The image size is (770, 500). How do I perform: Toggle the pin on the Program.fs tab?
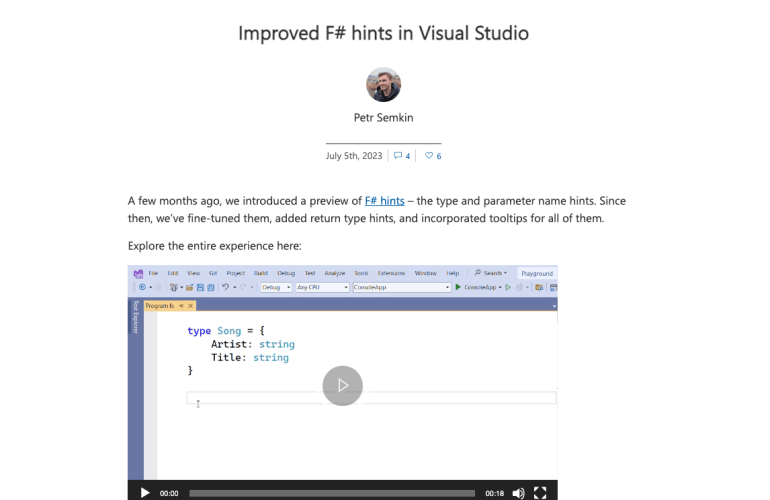pyautogui.click(x=181, y=305)
